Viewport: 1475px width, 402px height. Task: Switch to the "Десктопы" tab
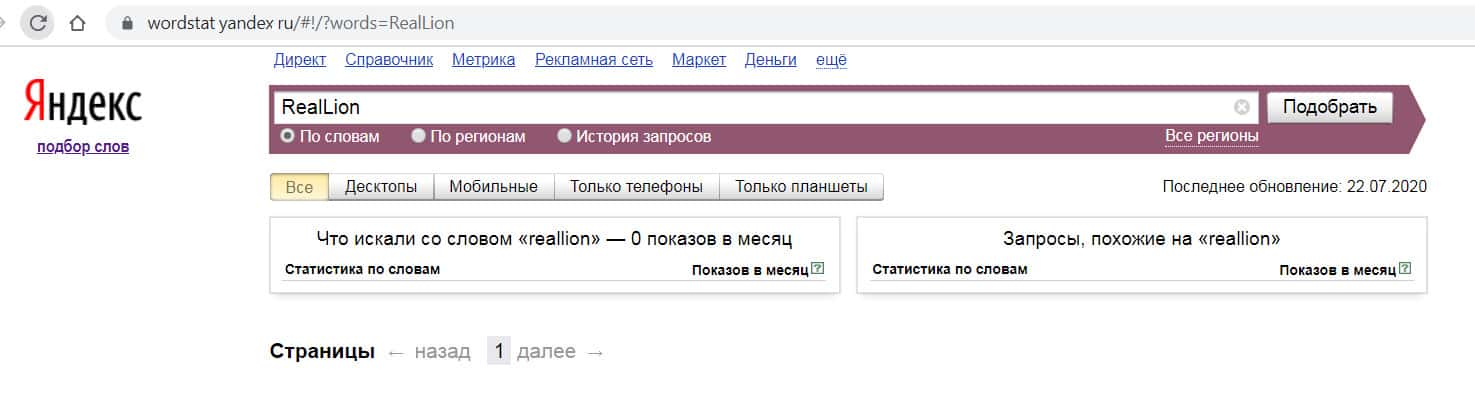coord(380,187)
